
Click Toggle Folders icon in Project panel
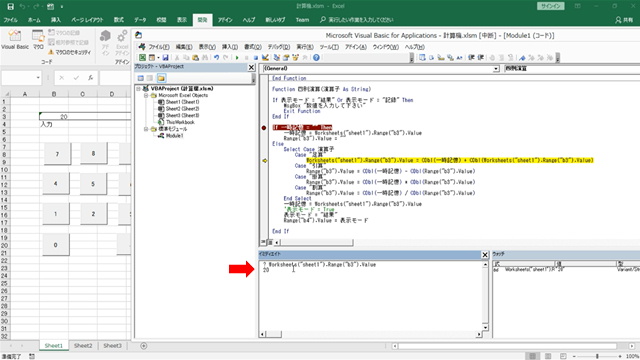(x=161, y=78)
